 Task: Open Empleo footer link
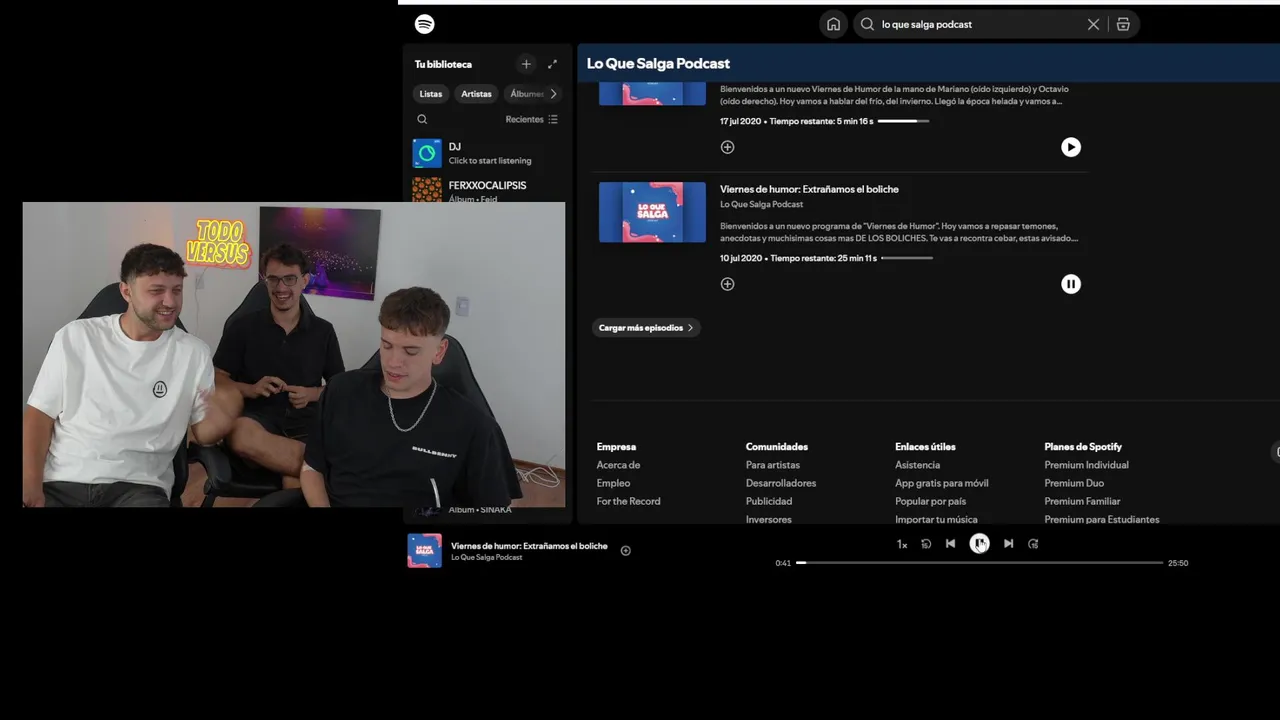pos(613,483)
